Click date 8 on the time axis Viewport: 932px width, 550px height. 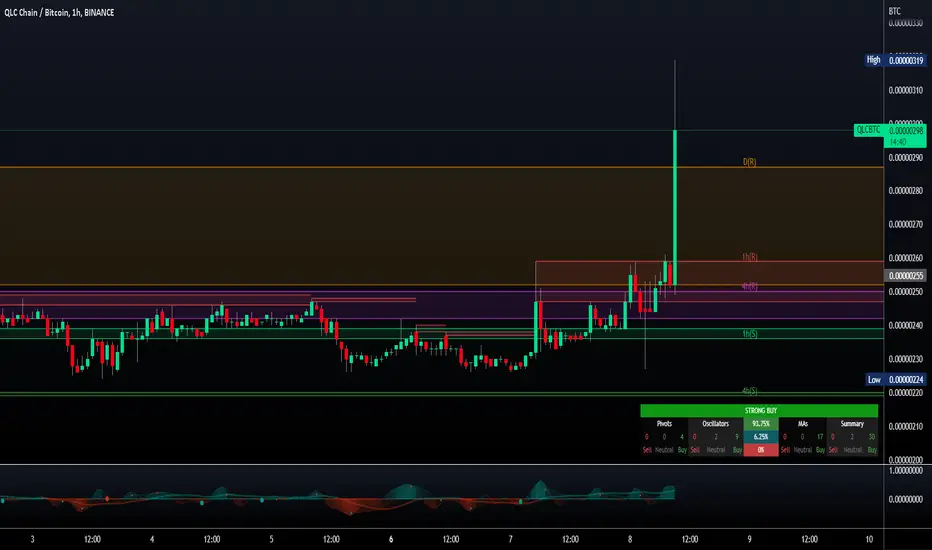[x=629, y=539]
